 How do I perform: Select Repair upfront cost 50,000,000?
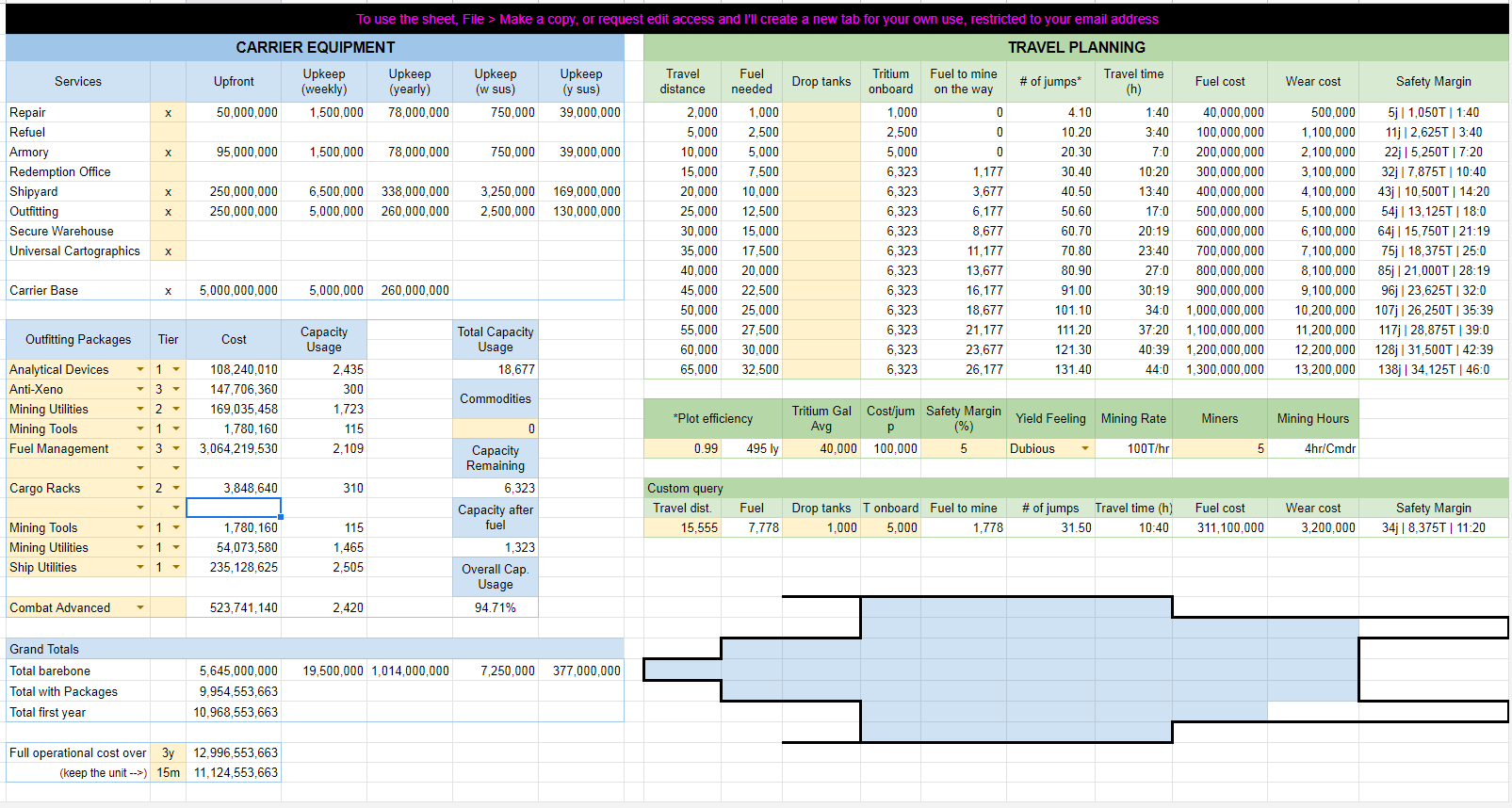[x=234, y=113]
